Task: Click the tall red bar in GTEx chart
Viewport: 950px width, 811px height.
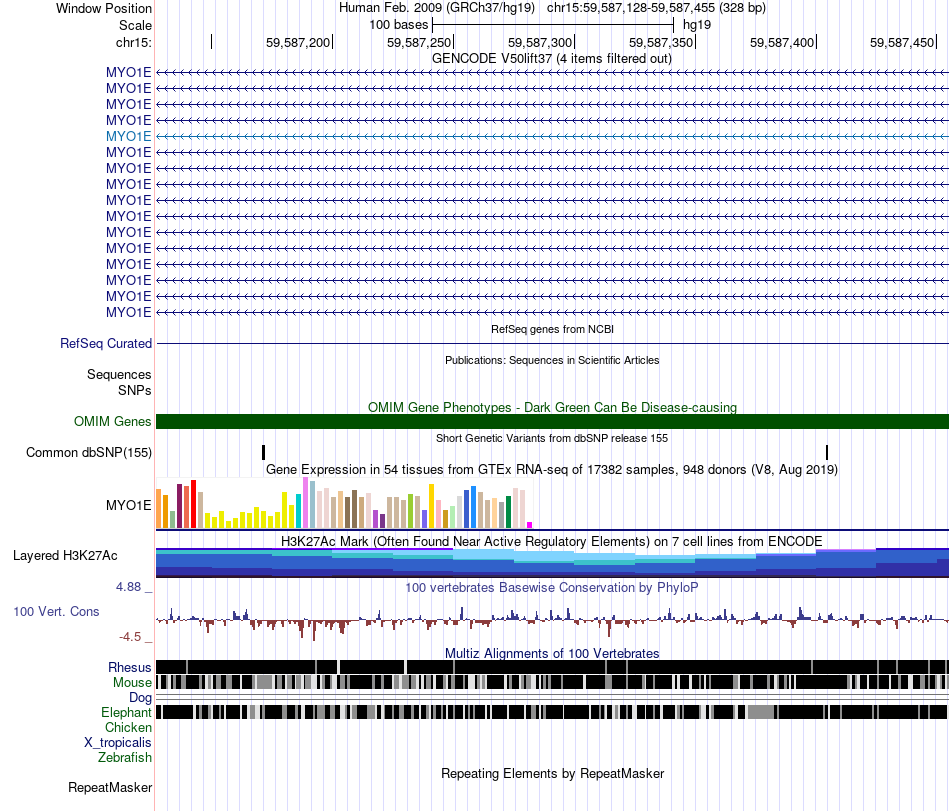Action: pos(193,504)
